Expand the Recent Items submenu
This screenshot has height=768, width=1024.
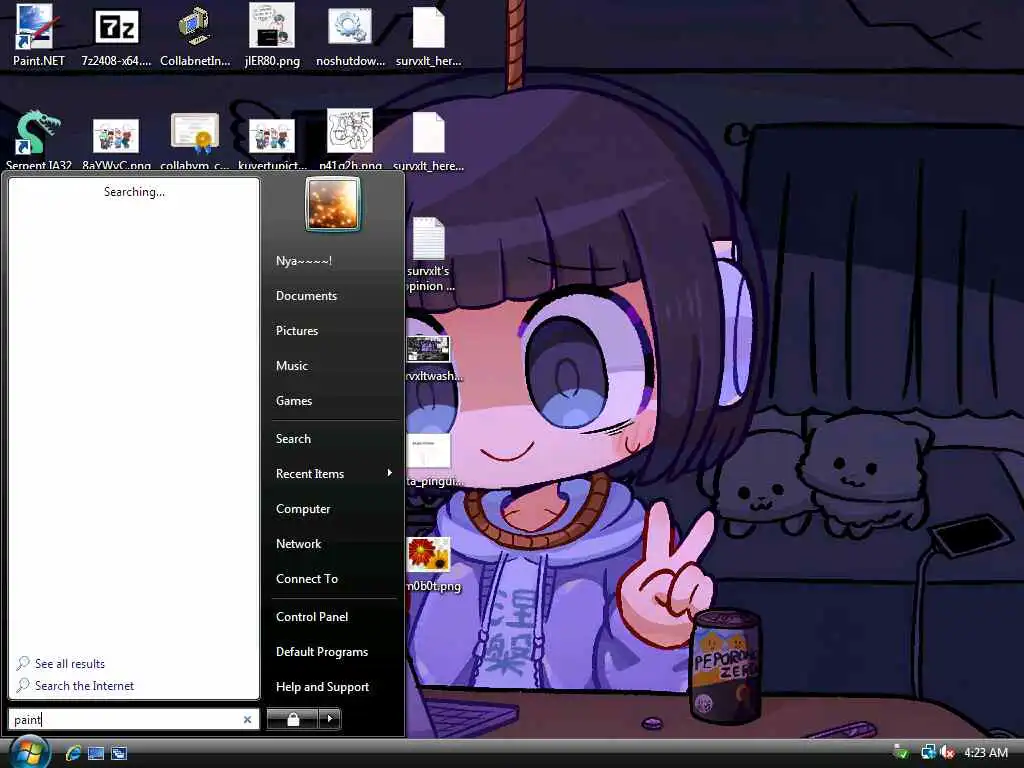pos(334,474)
